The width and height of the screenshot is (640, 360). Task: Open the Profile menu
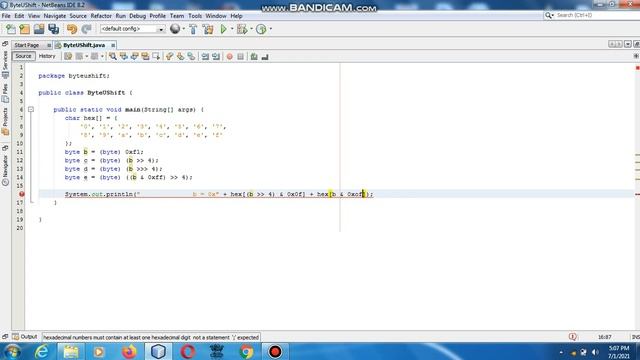[158, 16]
